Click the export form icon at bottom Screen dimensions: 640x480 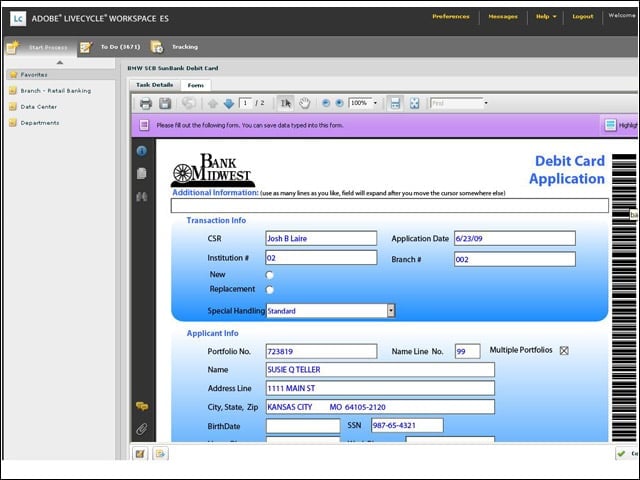point(160,453)
